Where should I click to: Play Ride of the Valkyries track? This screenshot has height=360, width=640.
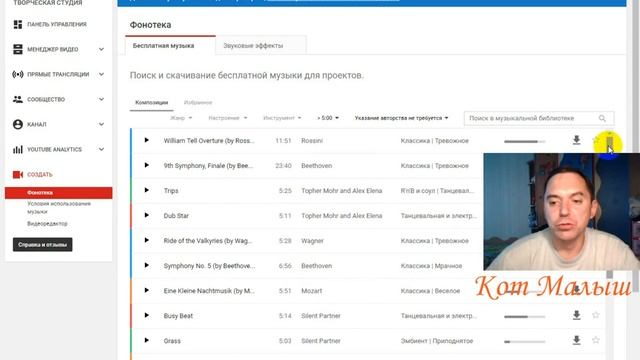coord(147,240)
